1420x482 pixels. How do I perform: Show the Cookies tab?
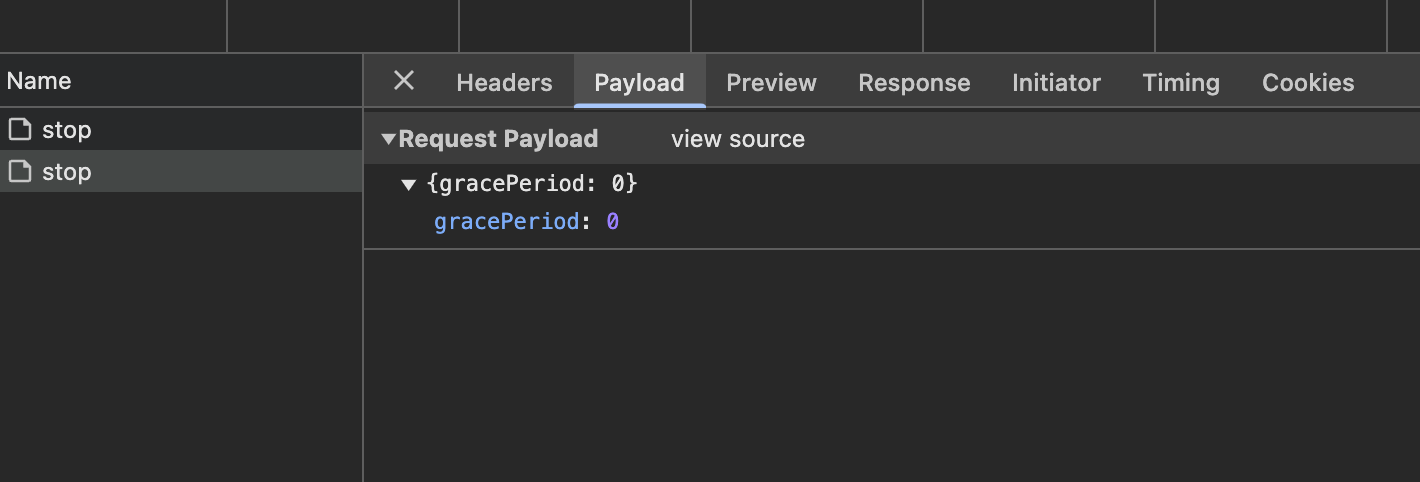1308,83
